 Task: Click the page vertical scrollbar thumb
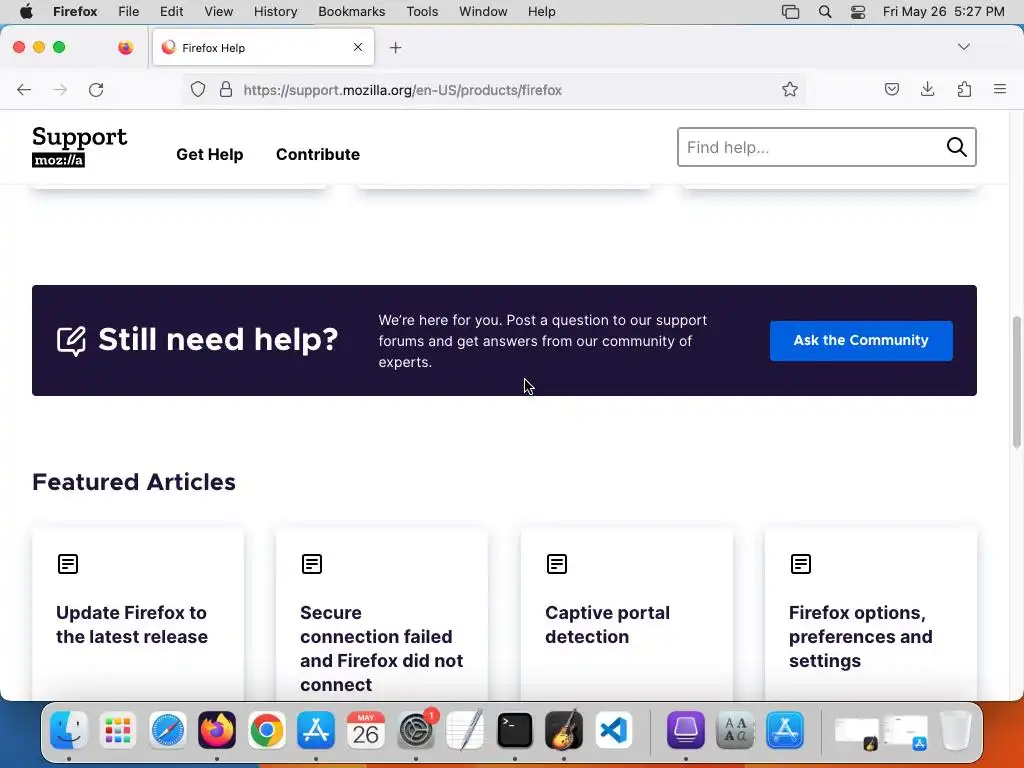point(1016,382)
